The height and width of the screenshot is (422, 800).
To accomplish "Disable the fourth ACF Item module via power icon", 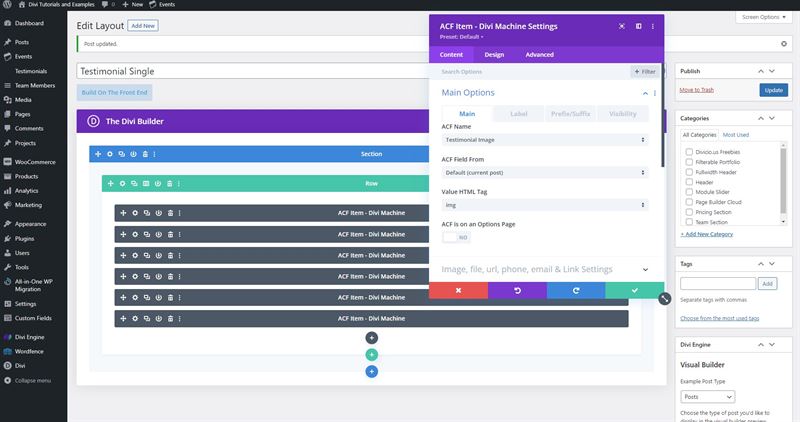I will click(159, 276).
